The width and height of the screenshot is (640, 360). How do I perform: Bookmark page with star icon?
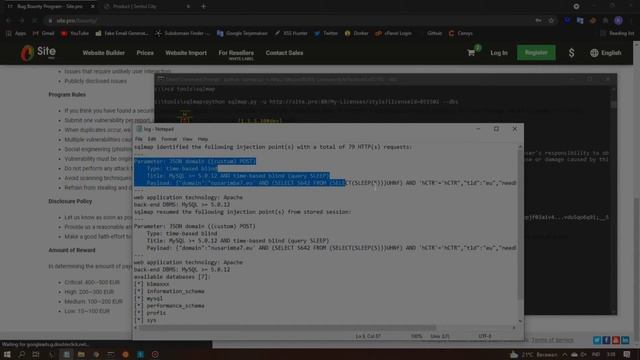point(551,20)
